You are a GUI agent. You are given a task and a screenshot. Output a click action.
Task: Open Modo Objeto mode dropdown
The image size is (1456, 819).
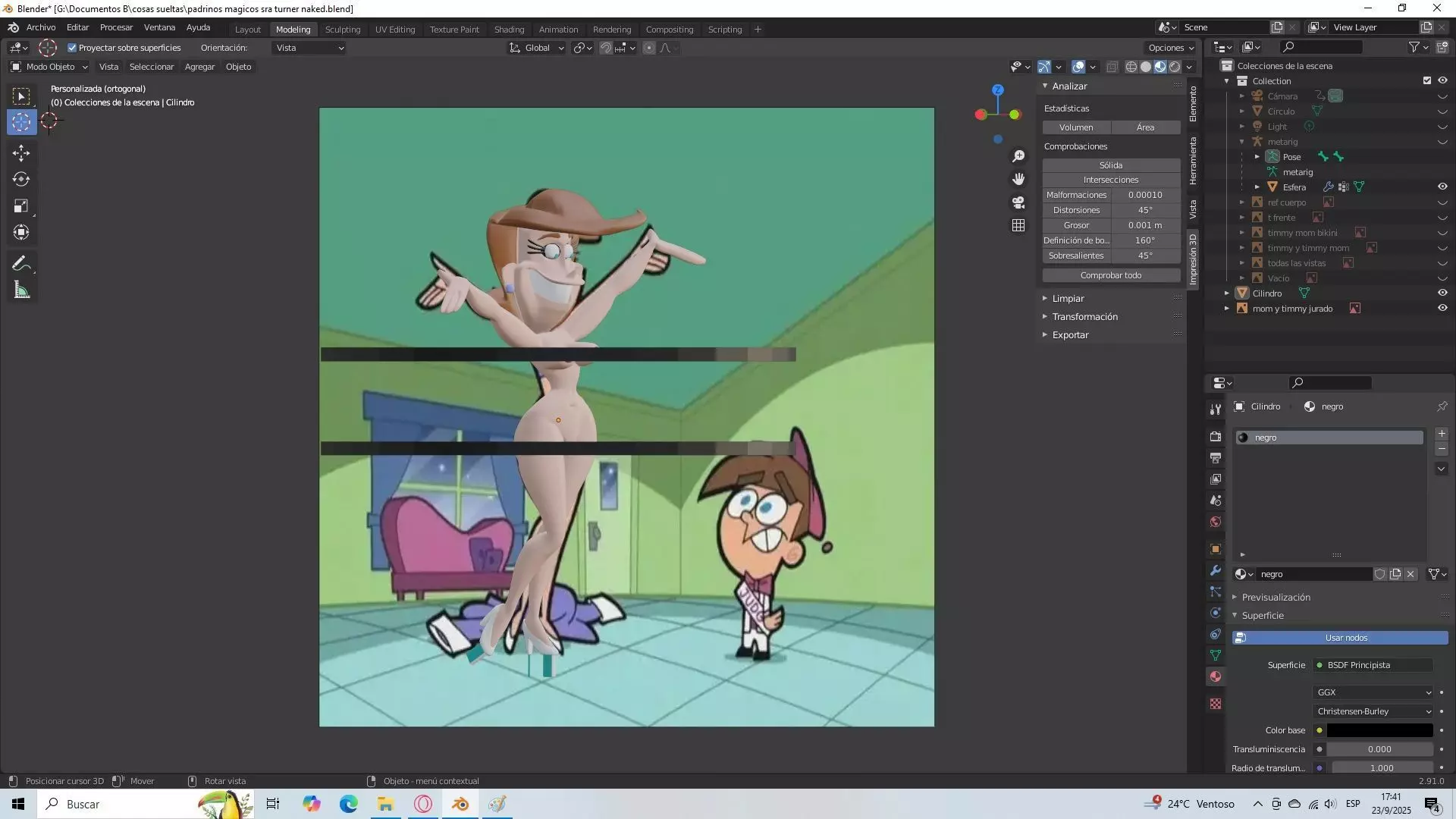click(x=49, y=67)
